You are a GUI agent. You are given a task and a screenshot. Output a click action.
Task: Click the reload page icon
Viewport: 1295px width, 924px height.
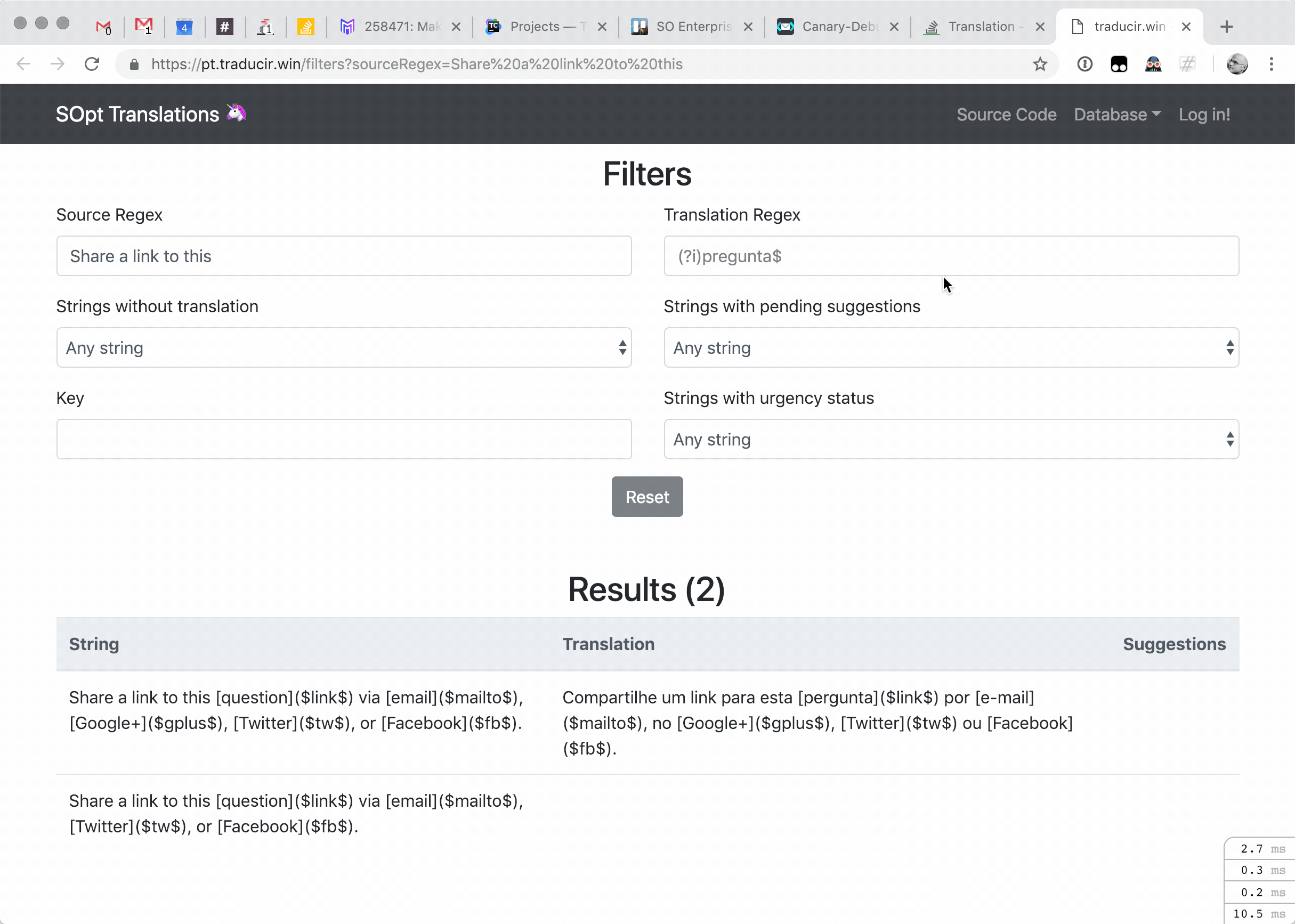pos(90,64)
